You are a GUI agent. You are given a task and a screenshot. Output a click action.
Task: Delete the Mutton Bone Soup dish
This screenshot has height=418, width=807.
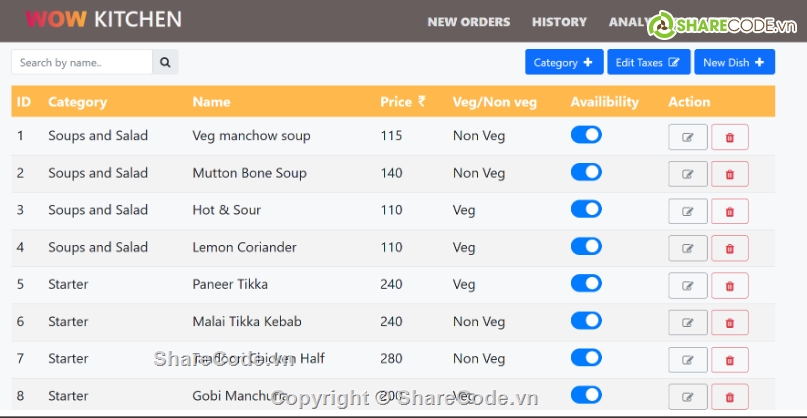coord(729,174)
